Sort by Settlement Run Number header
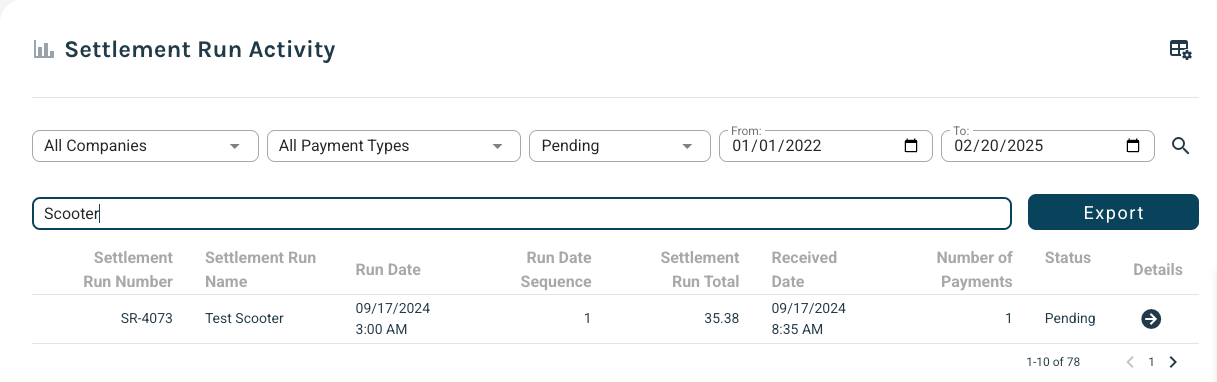The width and height of the screenshot is (1217, 382). (x=128, y=270)
